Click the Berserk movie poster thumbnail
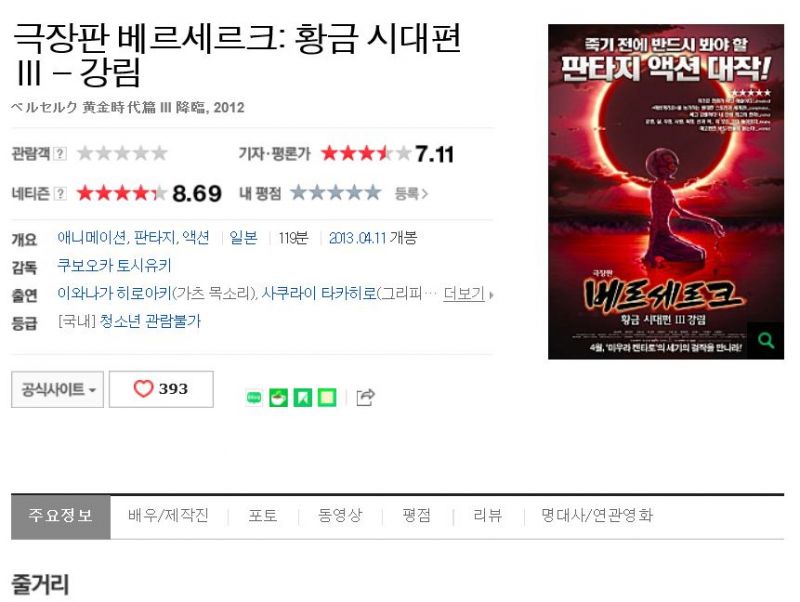The height and width of the screenshot is (602, 800). pyautogui.click(x=665, y=191)
